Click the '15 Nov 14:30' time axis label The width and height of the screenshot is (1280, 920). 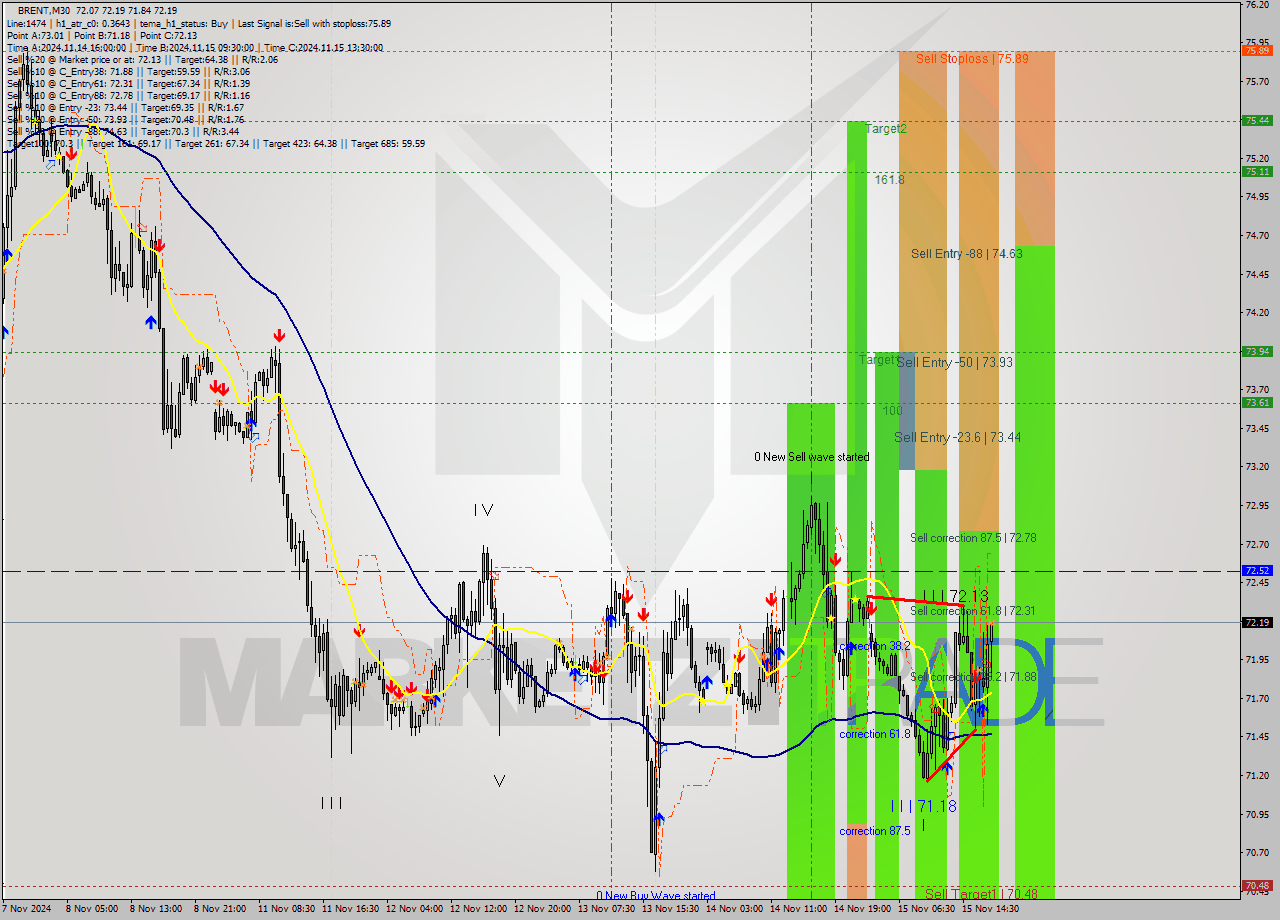[x=991, y=909]
